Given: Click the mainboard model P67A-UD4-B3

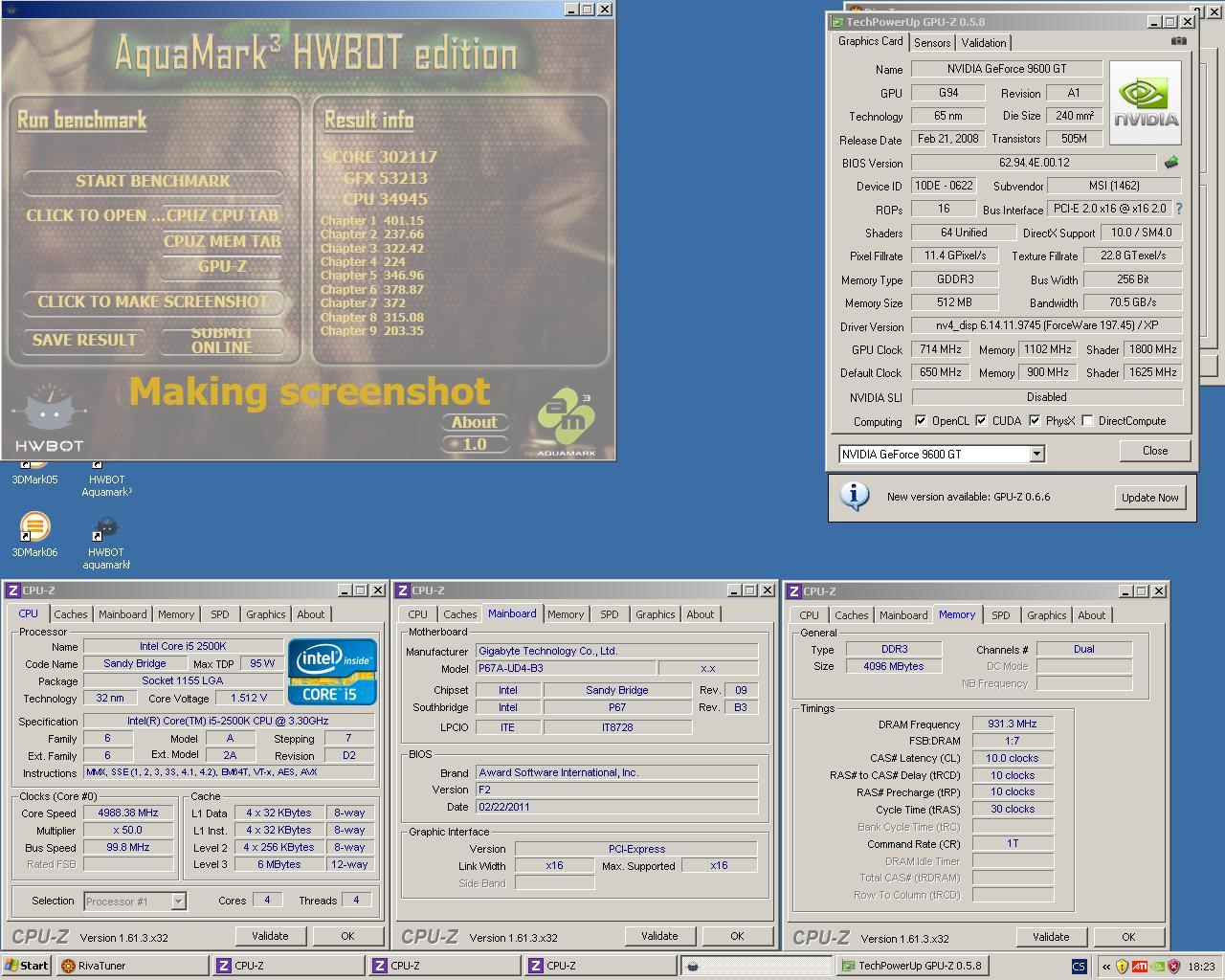Looking at the screenshot, I should click(565, 668).
